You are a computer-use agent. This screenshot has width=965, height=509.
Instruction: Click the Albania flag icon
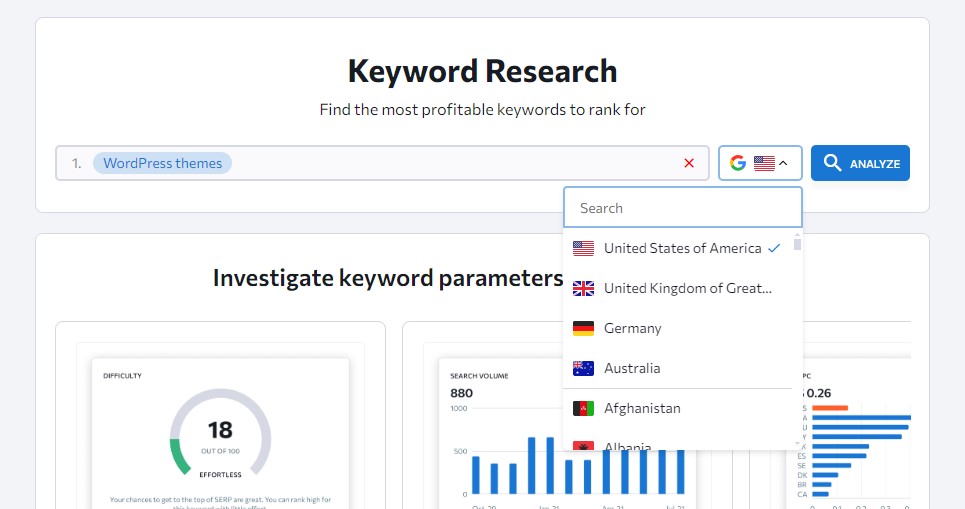(583, 445)
